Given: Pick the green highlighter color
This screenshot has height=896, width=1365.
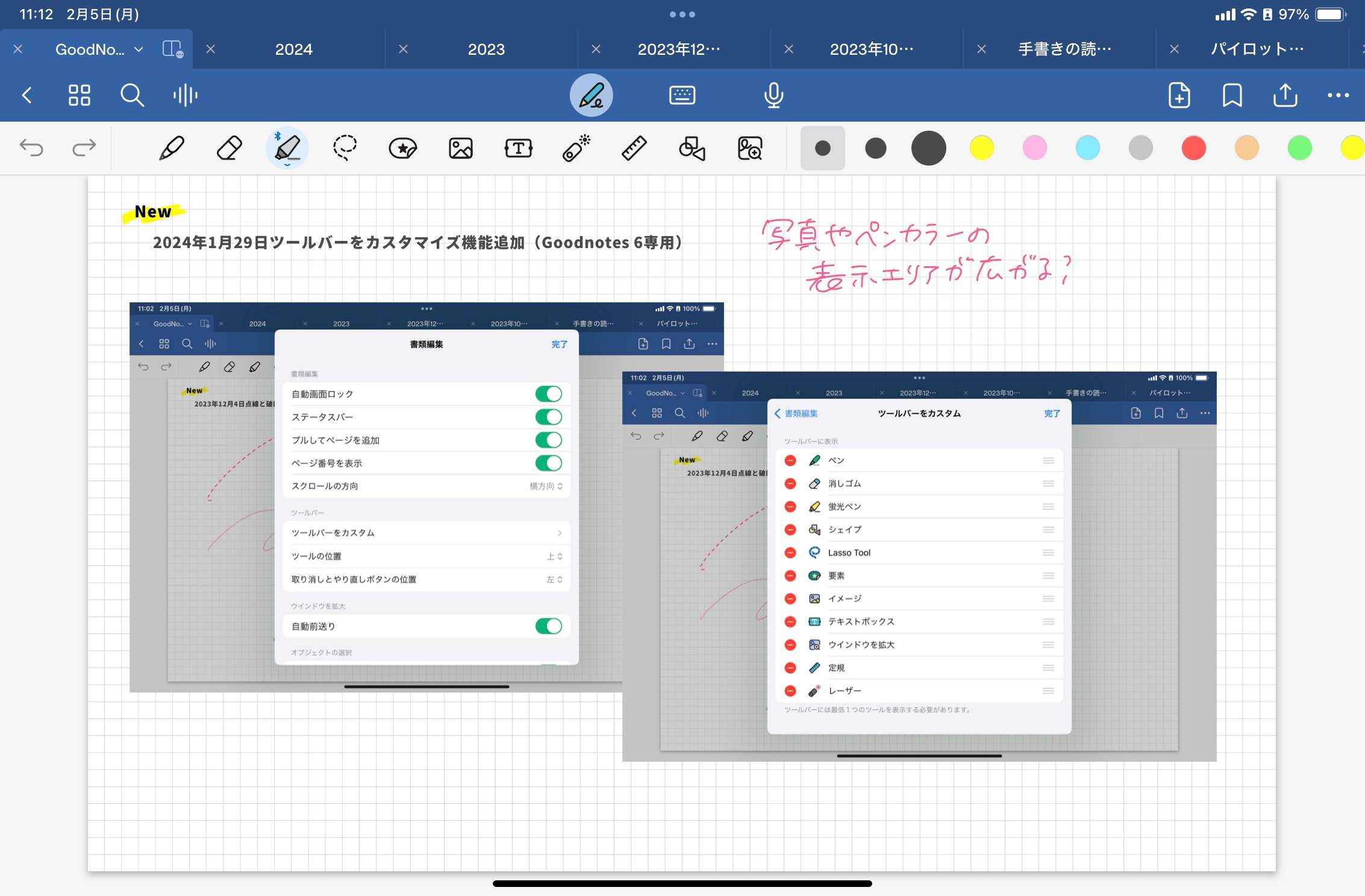Looking at the screenshot, I should (1299, 148).
